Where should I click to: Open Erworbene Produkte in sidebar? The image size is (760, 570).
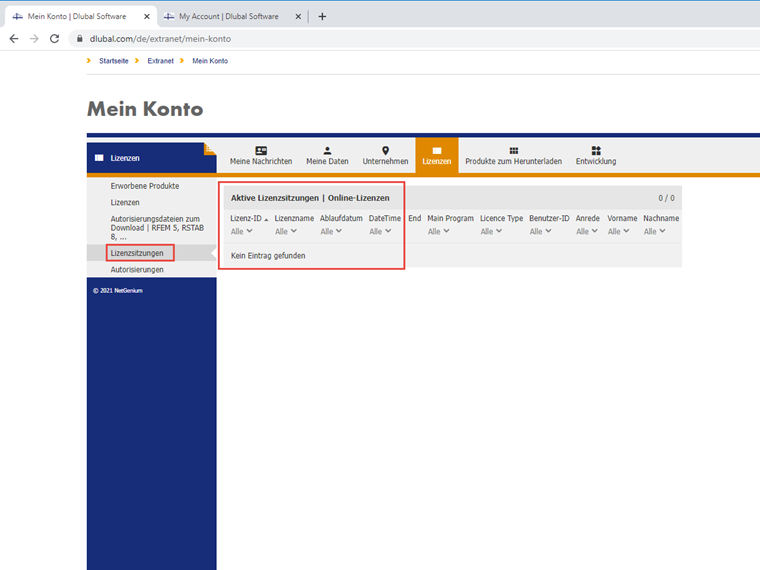click(x=145, y=186)
